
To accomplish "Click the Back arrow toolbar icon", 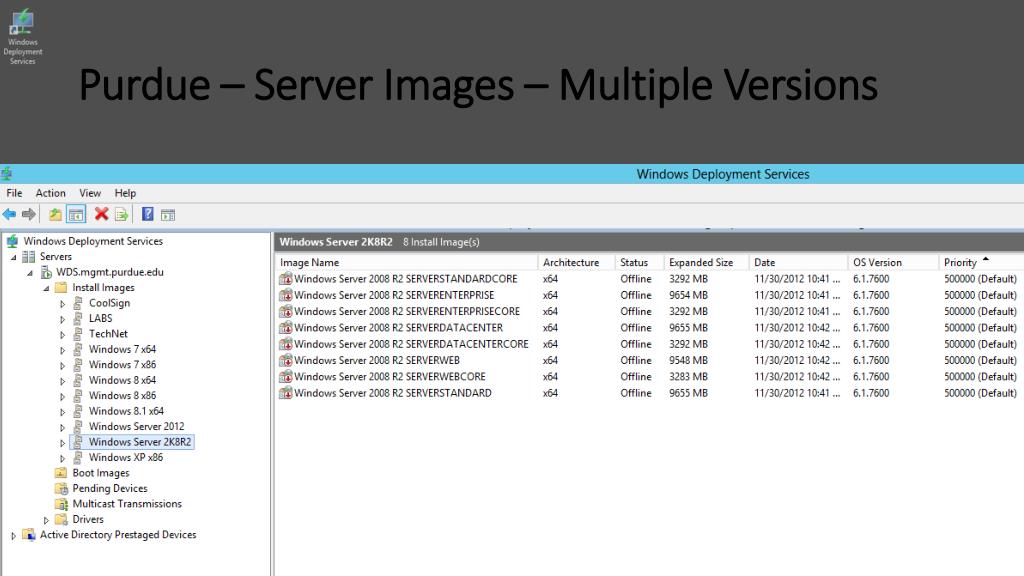I will (9, 214).
